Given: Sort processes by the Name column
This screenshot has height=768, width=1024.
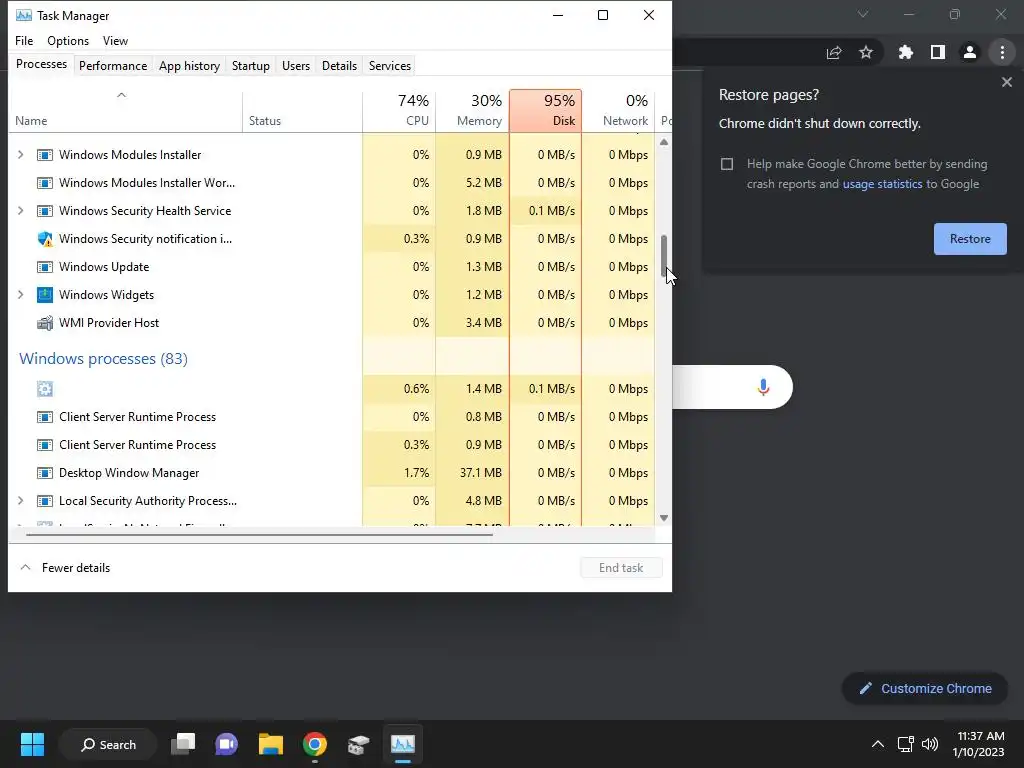Looking at the screenshot, I should click(125, 110).
